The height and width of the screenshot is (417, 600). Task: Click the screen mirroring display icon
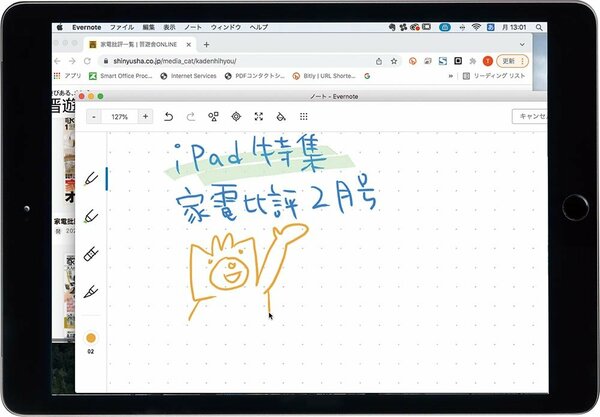pos(427,27)
